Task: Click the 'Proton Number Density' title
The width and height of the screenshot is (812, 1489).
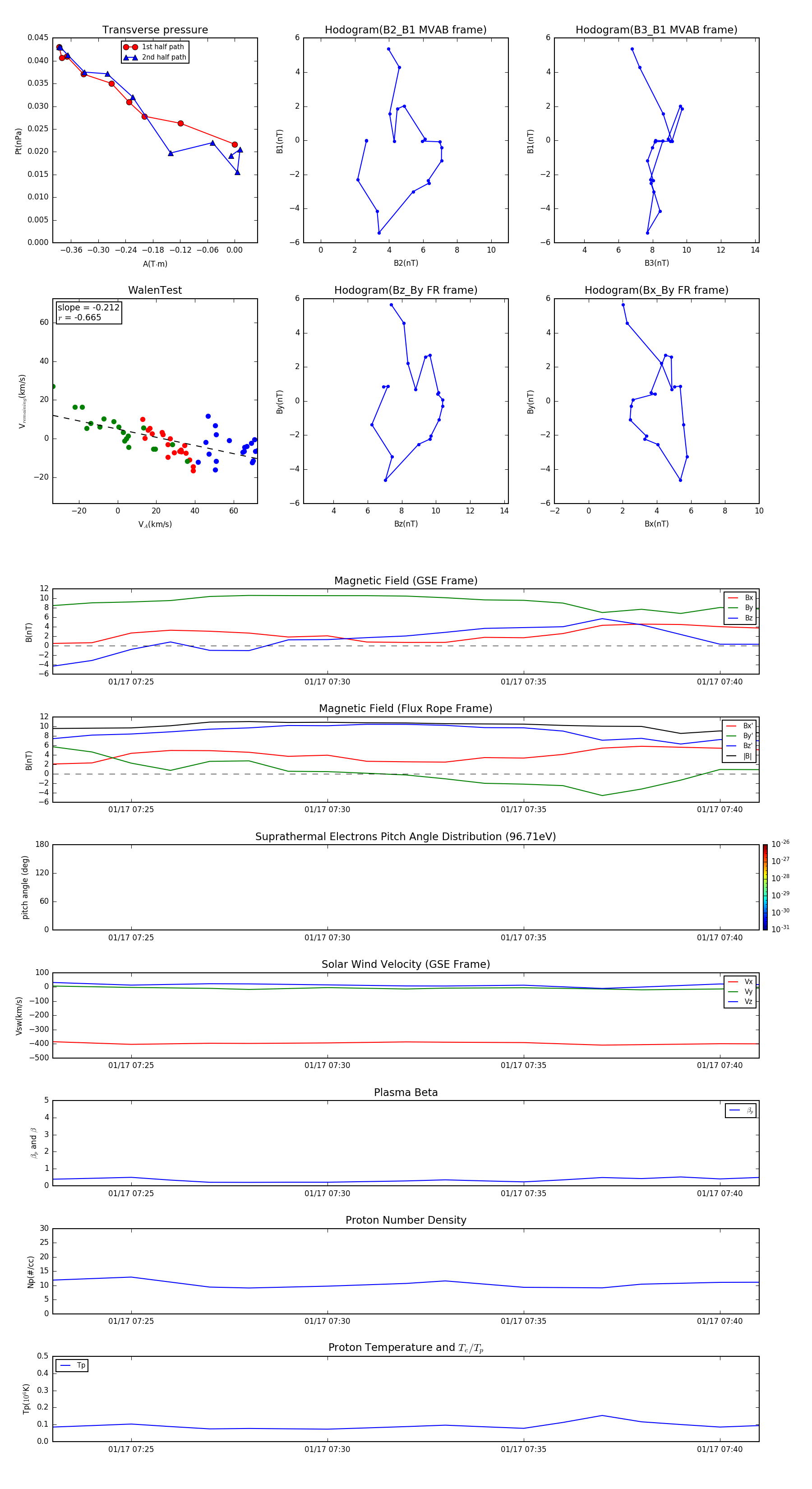Action: (x=406, y=1220)
